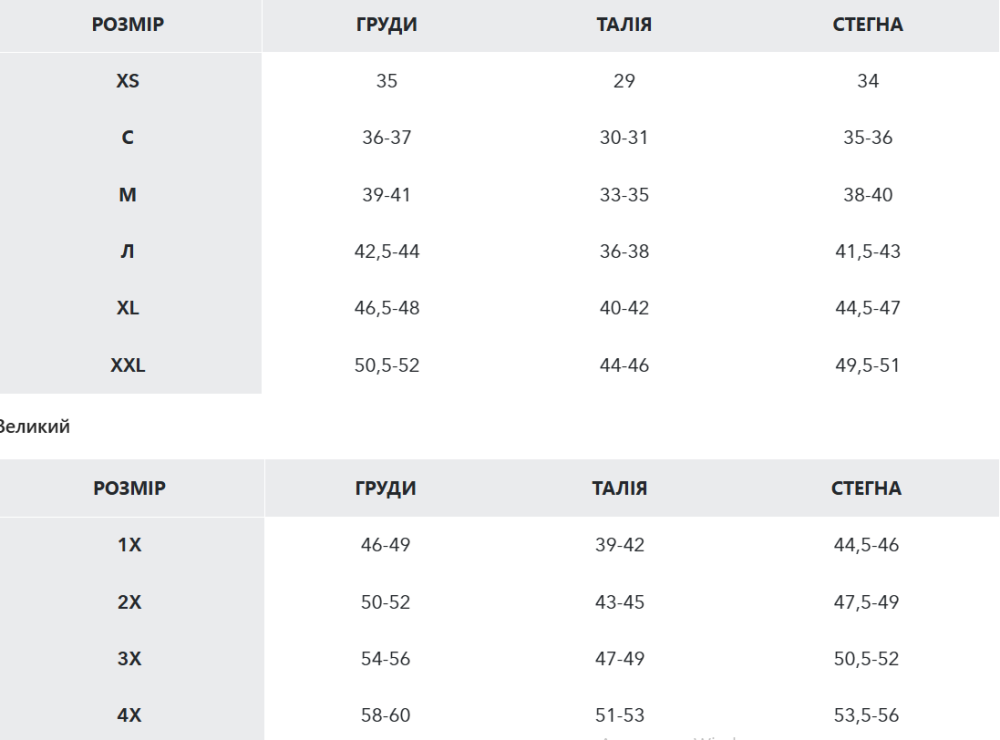Click the 4X size row label
The height and width of the screenshot is (740, 1000).
pos(129,715)
